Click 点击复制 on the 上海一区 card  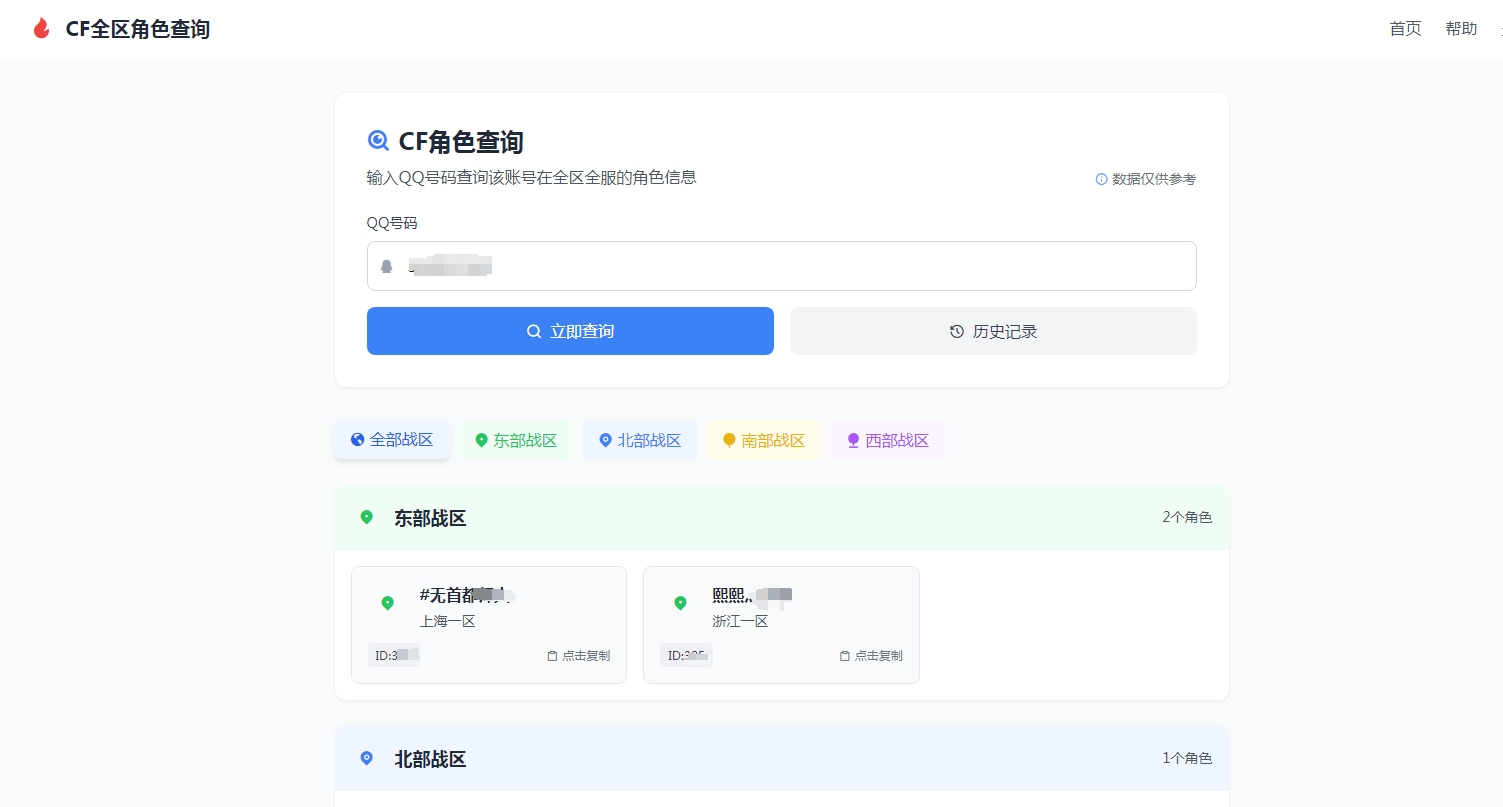click(578, 656)
